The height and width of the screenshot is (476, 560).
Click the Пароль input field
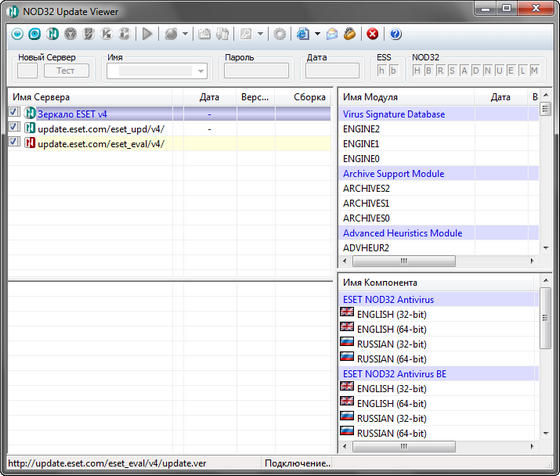click(x=256, y=71)
